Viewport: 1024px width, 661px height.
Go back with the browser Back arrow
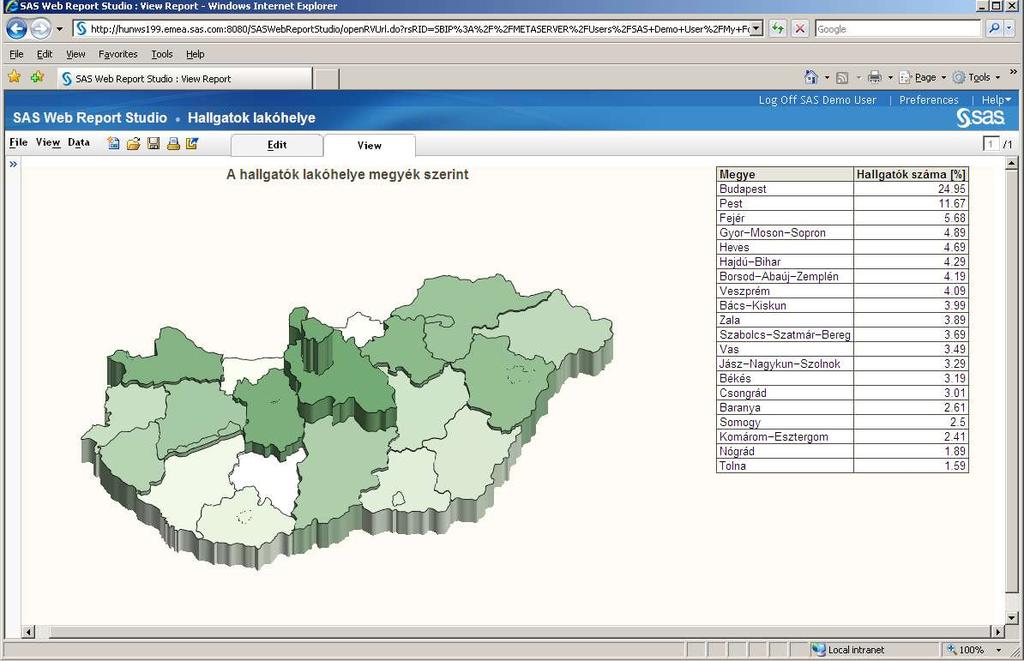click(17, 29)
